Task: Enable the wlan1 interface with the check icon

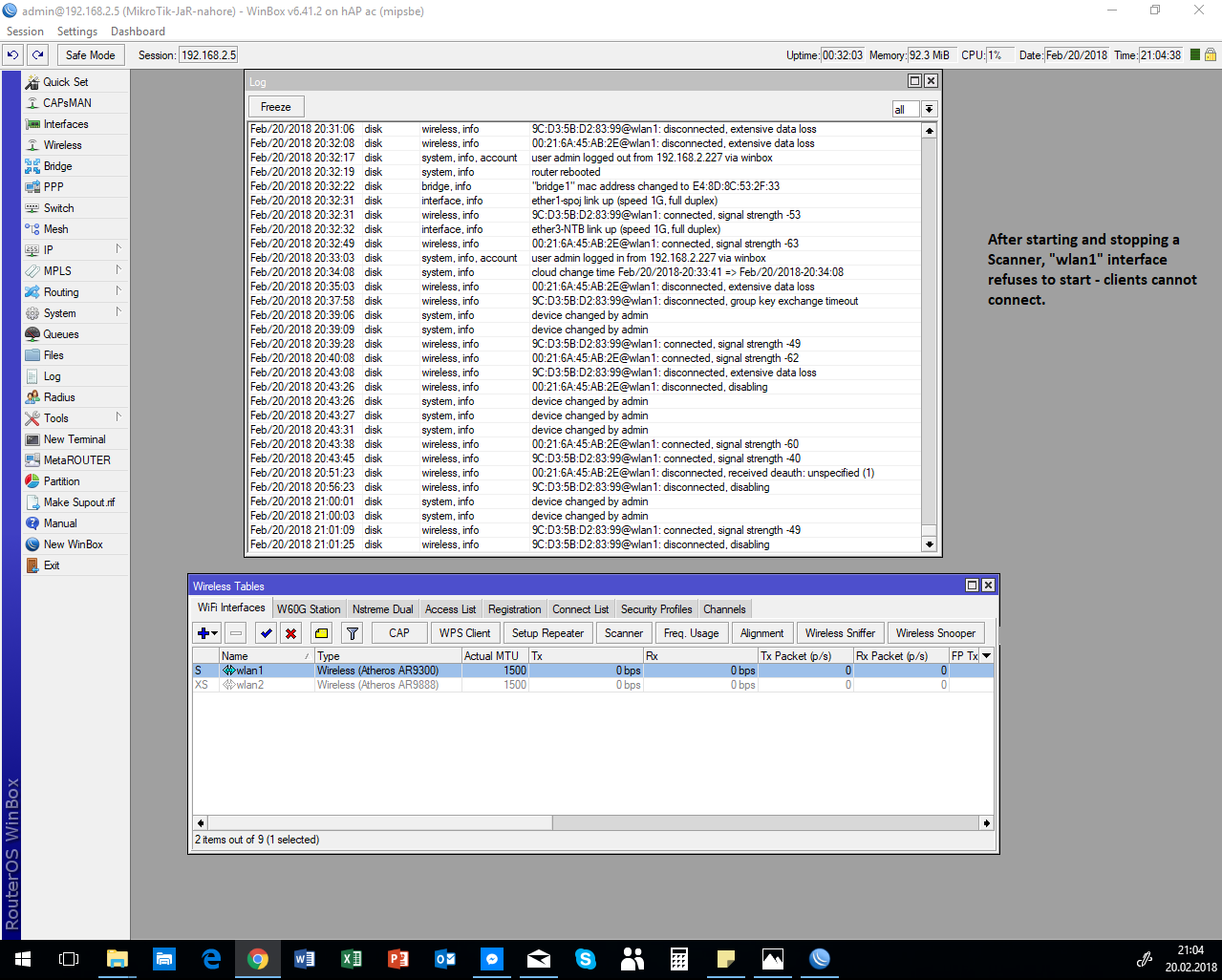Action: point(266,632)
